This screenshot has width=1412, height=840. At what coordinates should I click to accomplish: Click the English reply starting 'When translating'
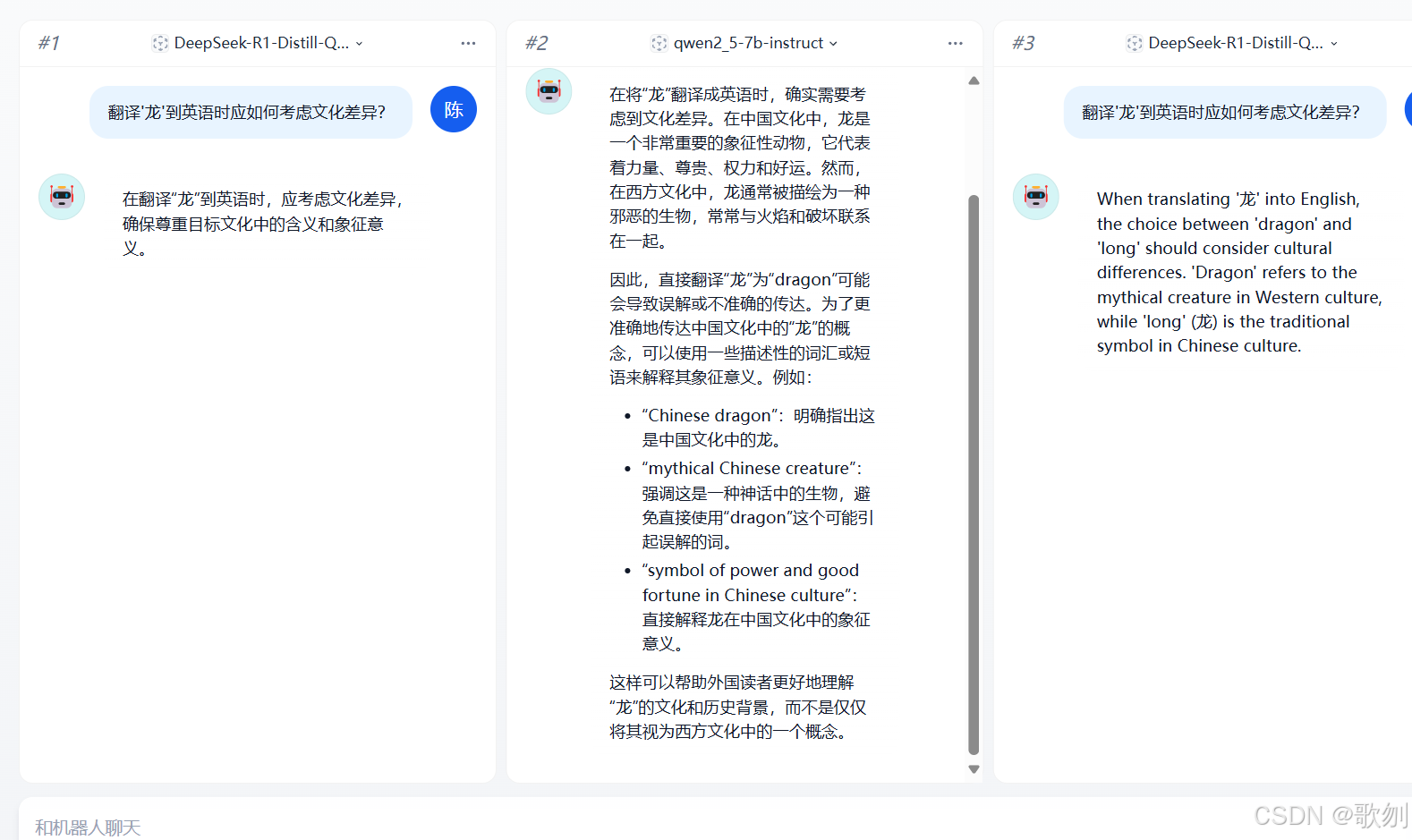coord(1239,272)
